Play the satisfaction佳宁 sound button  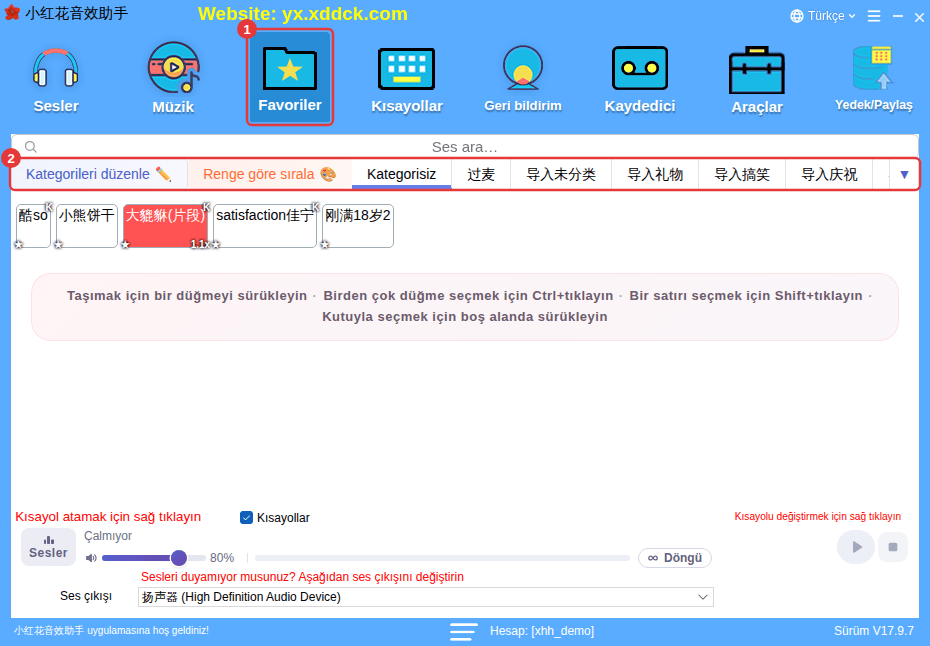[265, 226]
